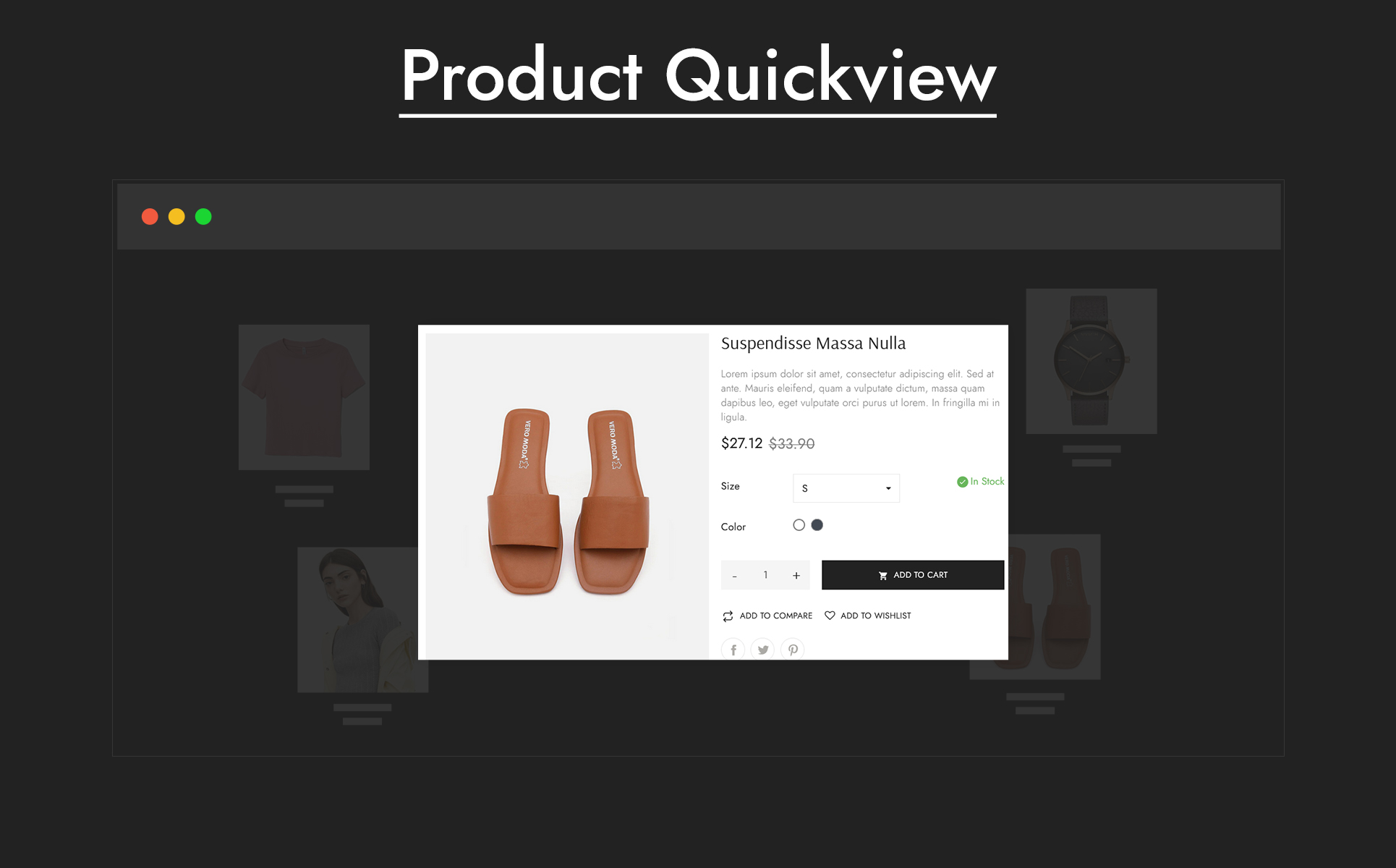1396x868 pixels.
Task: Click the wishlist heart icon
Action: coord(830,616)
